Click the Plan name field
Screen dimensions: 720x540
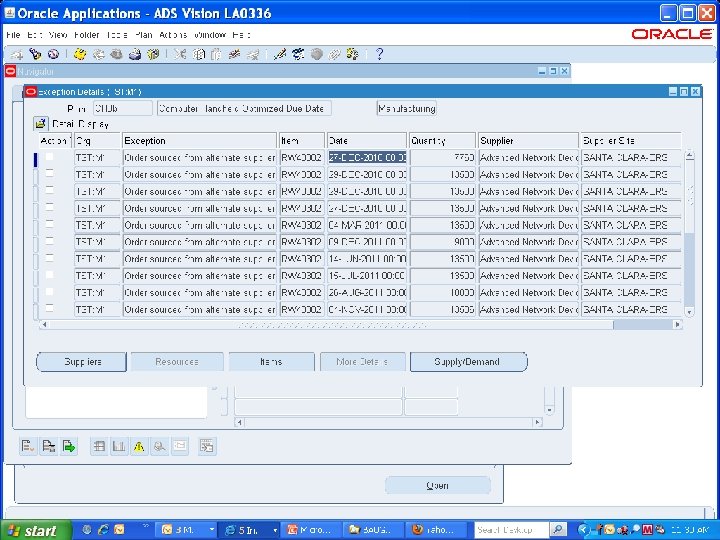[123, 109]
